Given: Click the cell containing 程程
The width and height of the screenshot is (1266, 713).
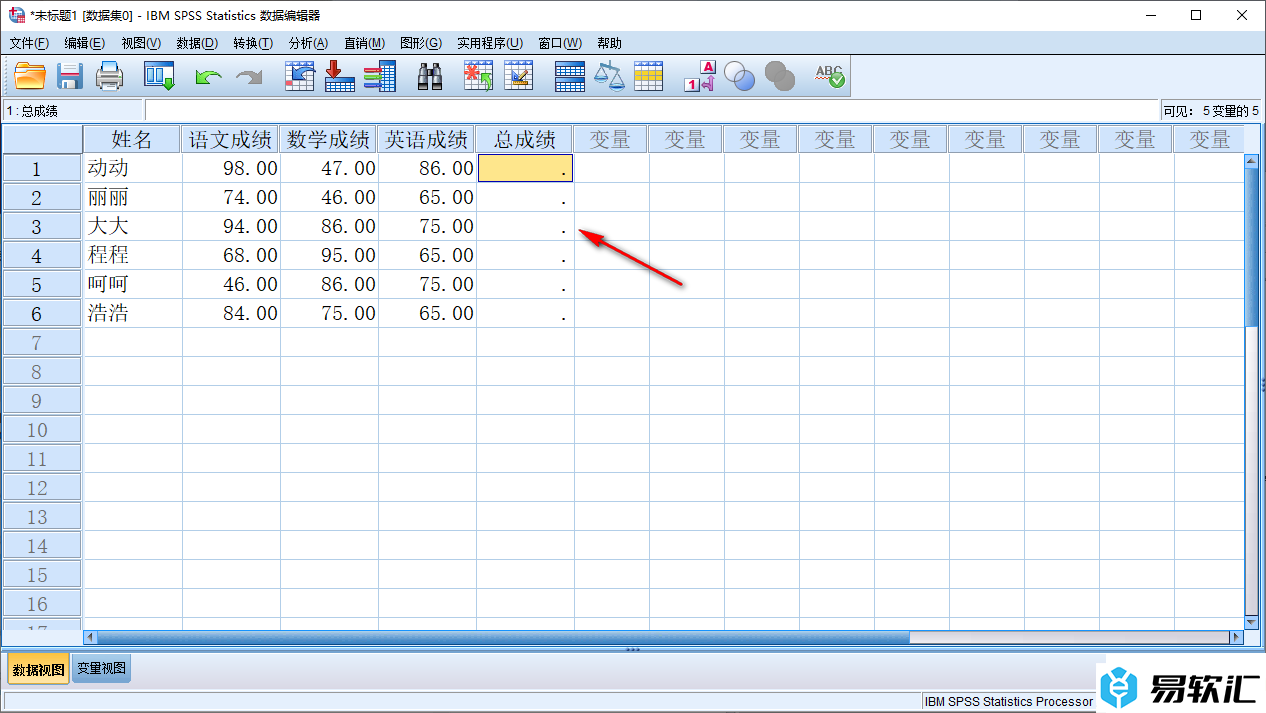Looking at the screenshot, I should 133,255.
